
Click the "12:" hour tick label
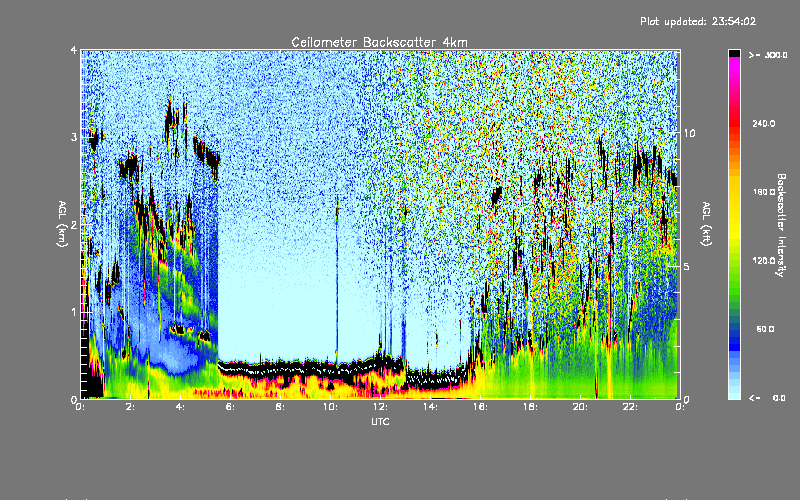[x=380, y=407]
